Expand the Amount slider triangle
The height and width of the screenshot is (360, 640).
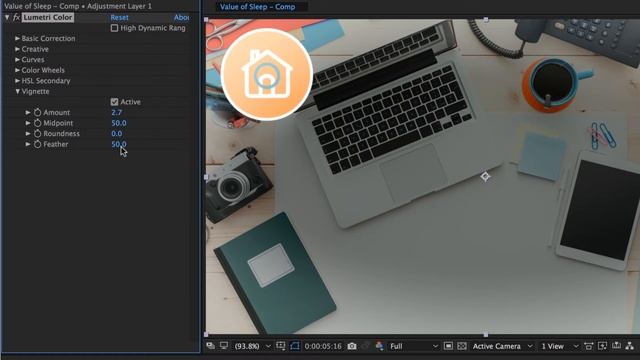[x=28, y=112]
